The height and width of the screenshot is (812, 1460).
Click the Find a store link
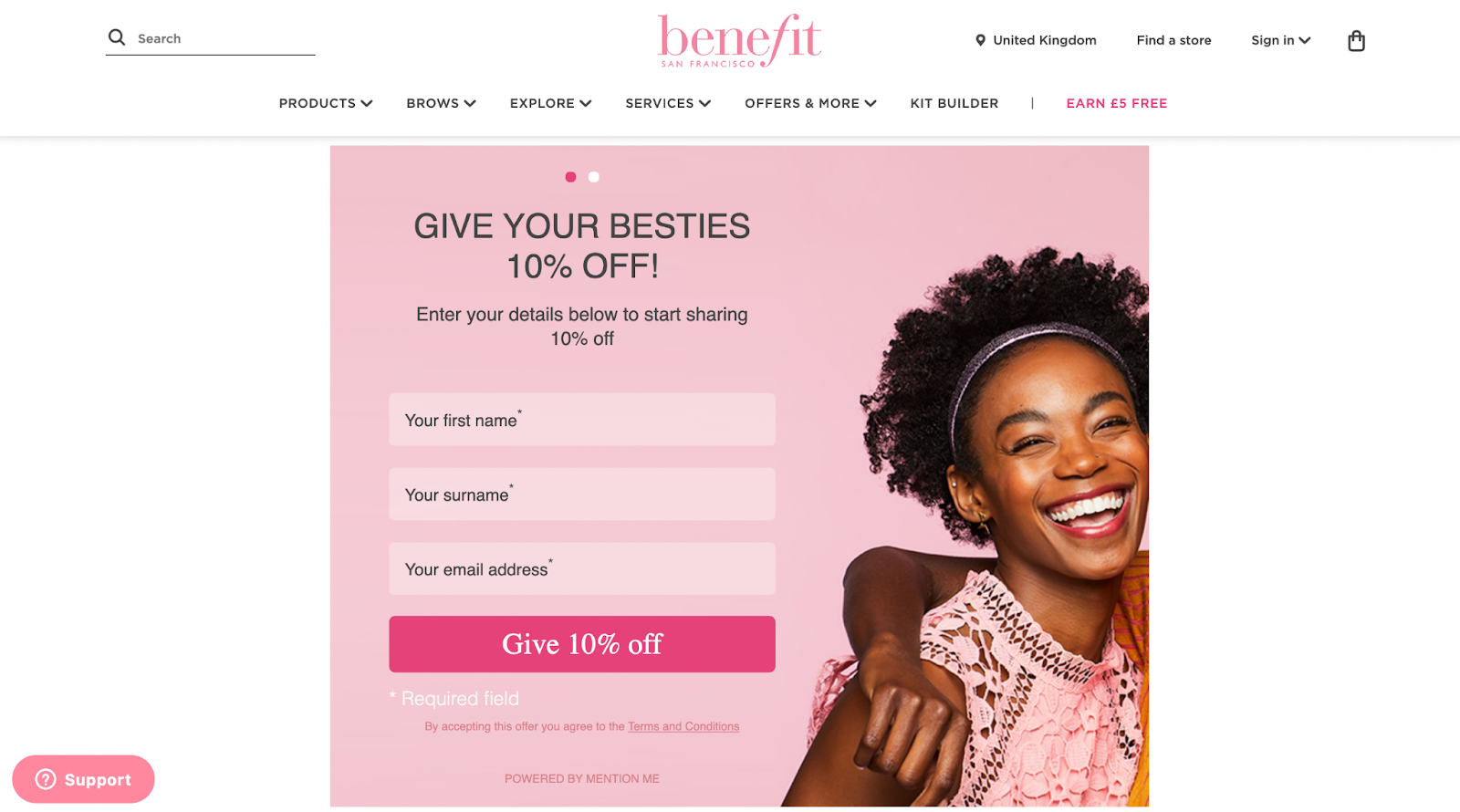[1173, 40]
